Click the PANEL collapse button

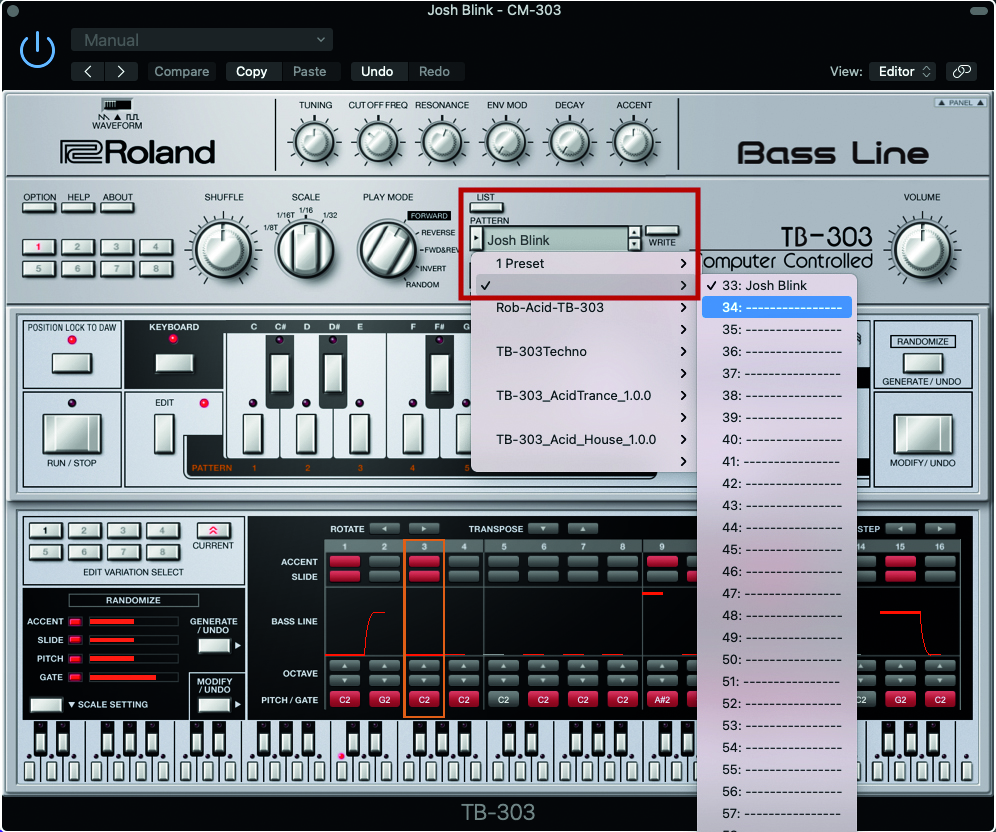click(x=960, y=102)
